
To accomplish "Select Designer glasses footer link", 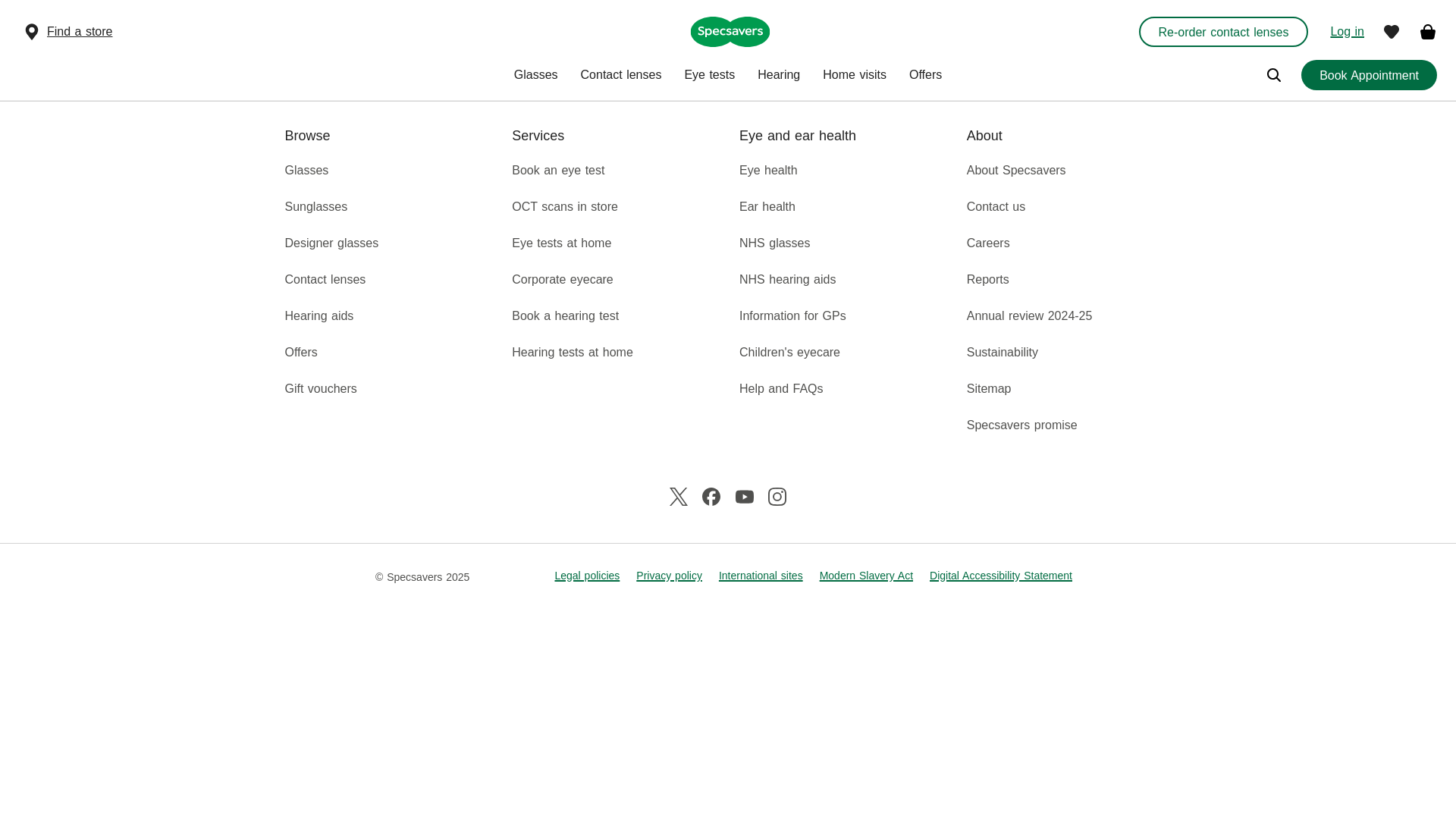I will pyautogui.click(x=331, y=243).
